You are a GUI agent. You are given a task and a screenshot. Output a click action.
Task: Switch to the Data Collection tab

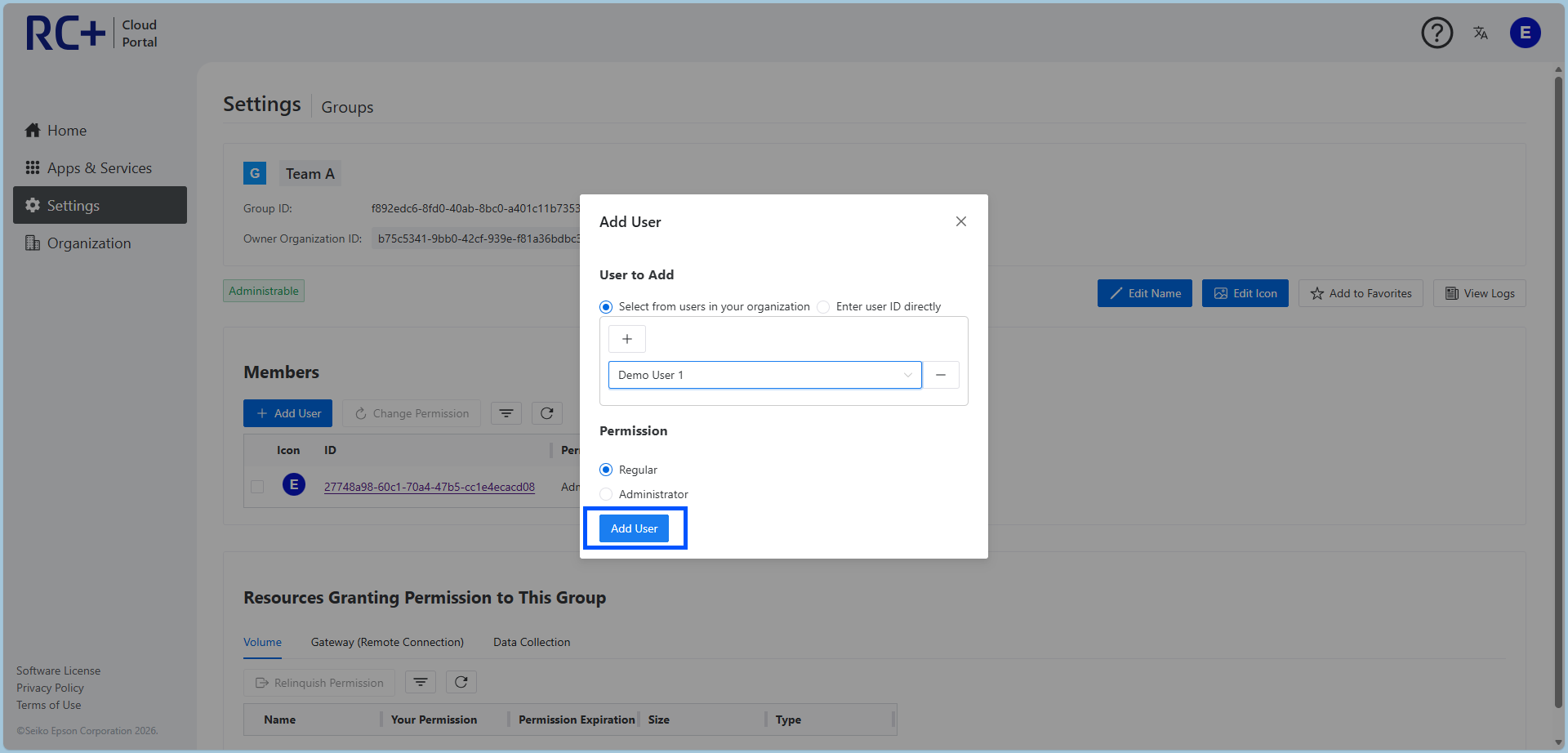pyautogui.click(x=532, y=642)
